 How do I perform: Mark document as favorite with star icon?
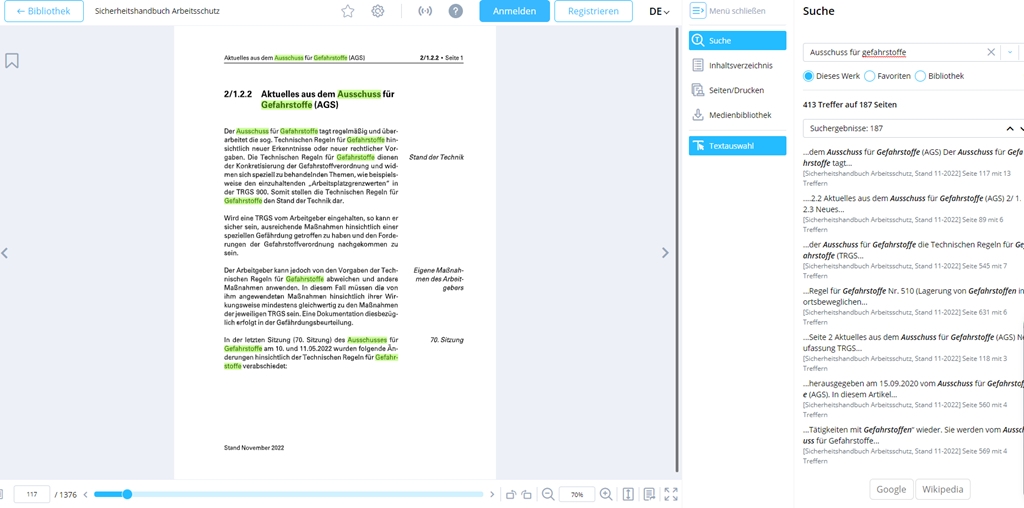[347, 11]
